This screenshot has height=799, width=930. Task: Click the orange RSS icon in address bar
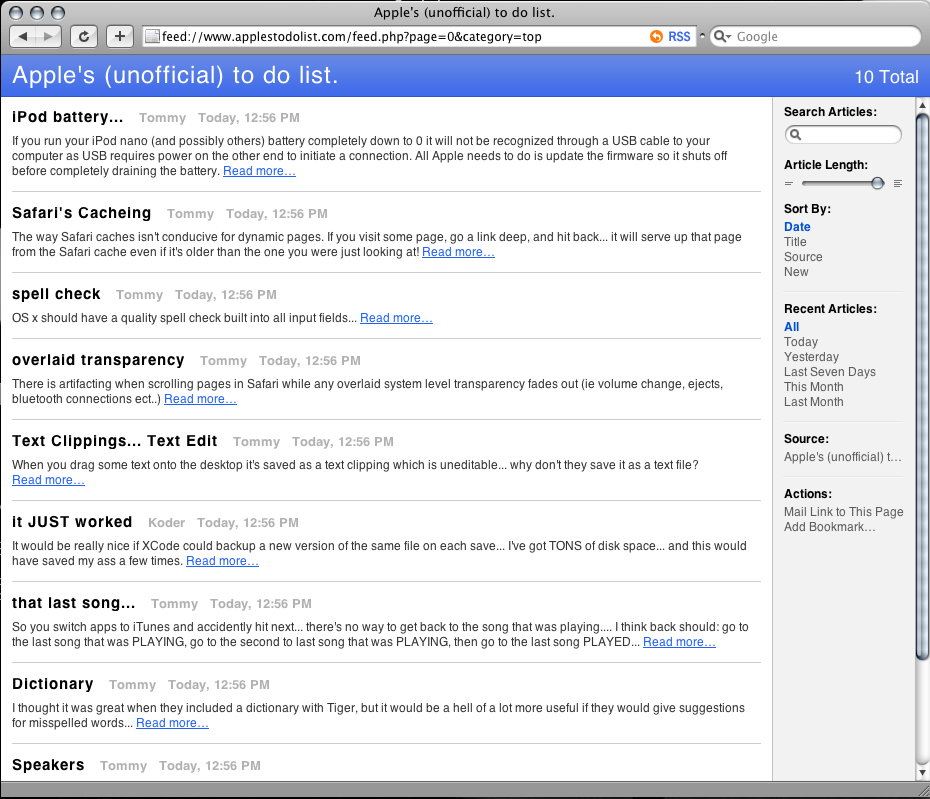point(656,36)
